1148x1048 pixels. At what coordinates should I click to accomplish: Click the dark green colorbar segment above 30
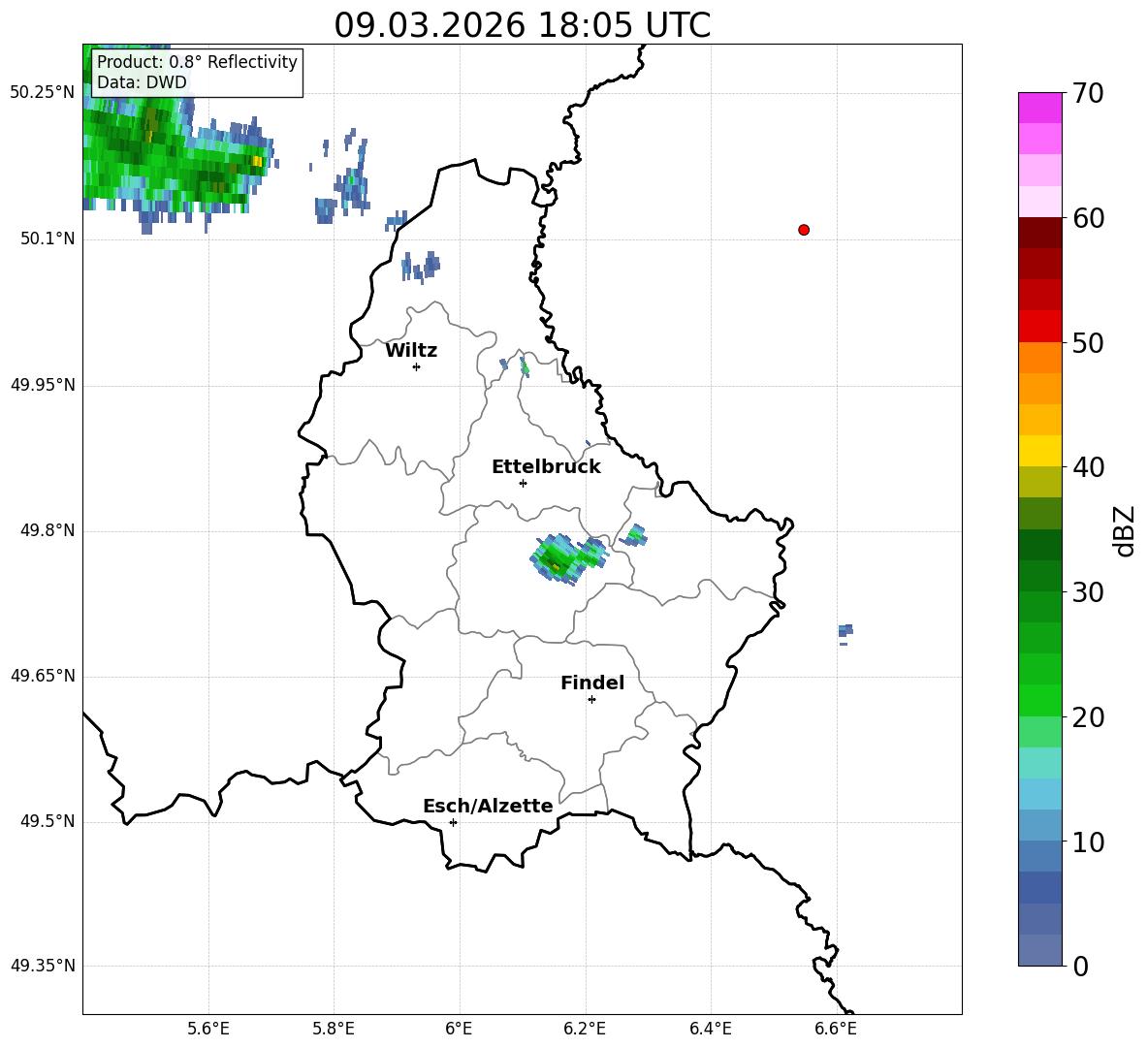point(1039,575)
